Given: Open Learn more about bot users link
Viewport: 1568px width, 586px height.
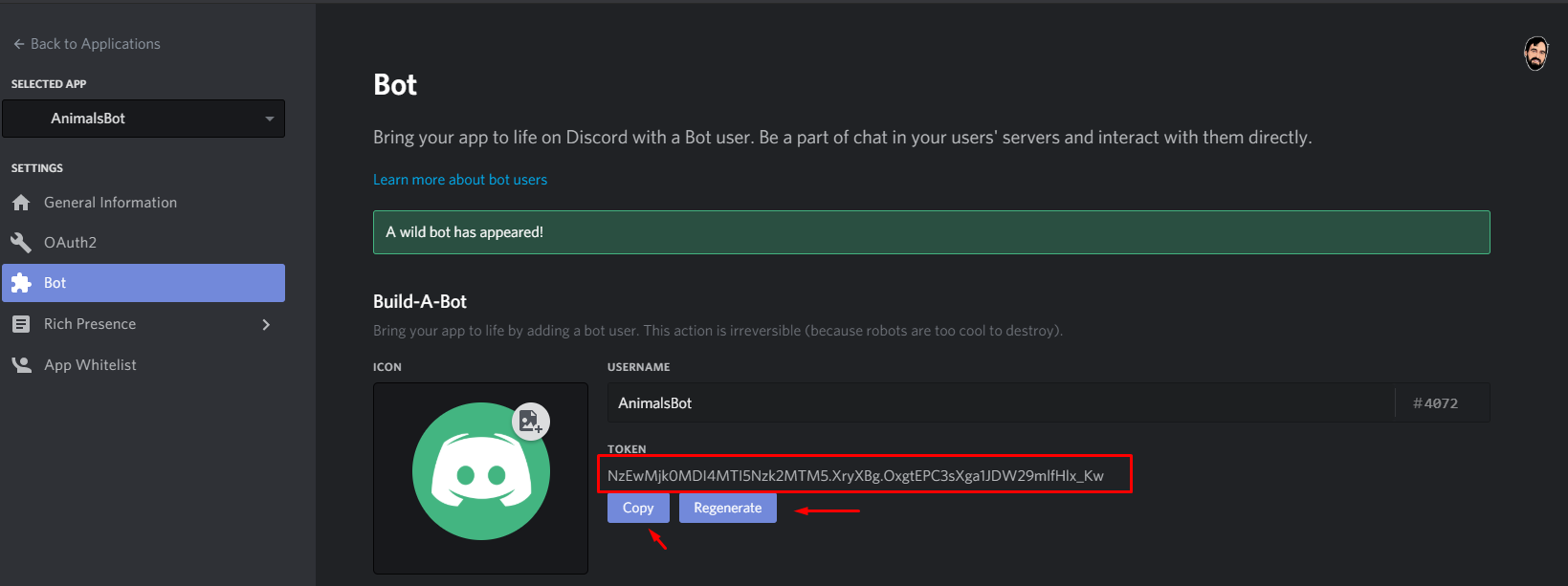Looking at the screenshot, I should click(x=460, y=180).
